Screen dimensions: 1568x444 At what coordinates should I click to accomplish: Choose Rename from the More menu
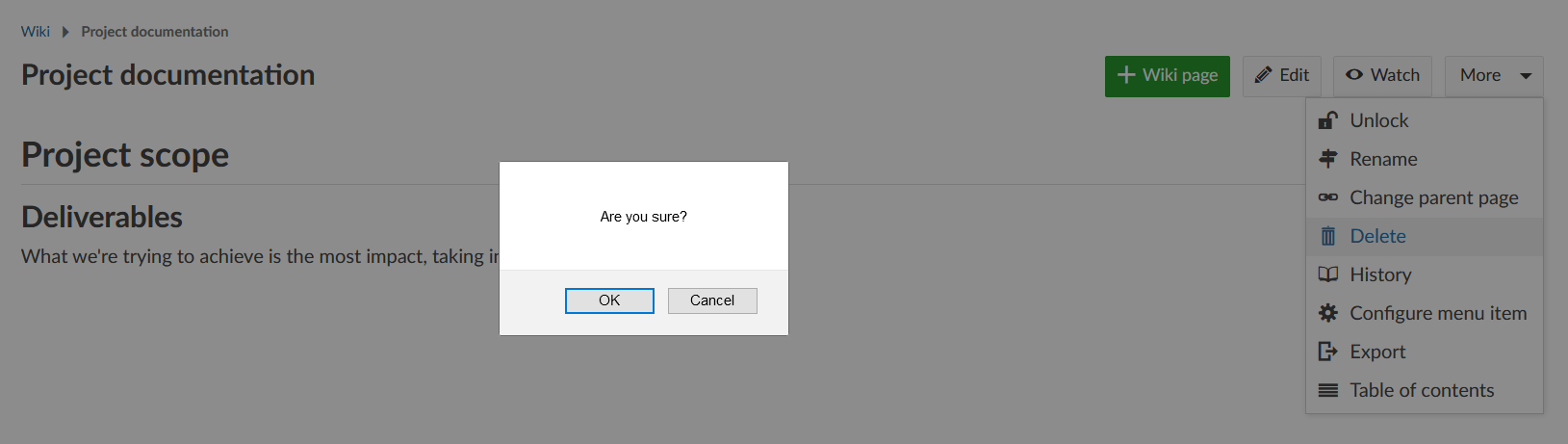[1383, 159]
